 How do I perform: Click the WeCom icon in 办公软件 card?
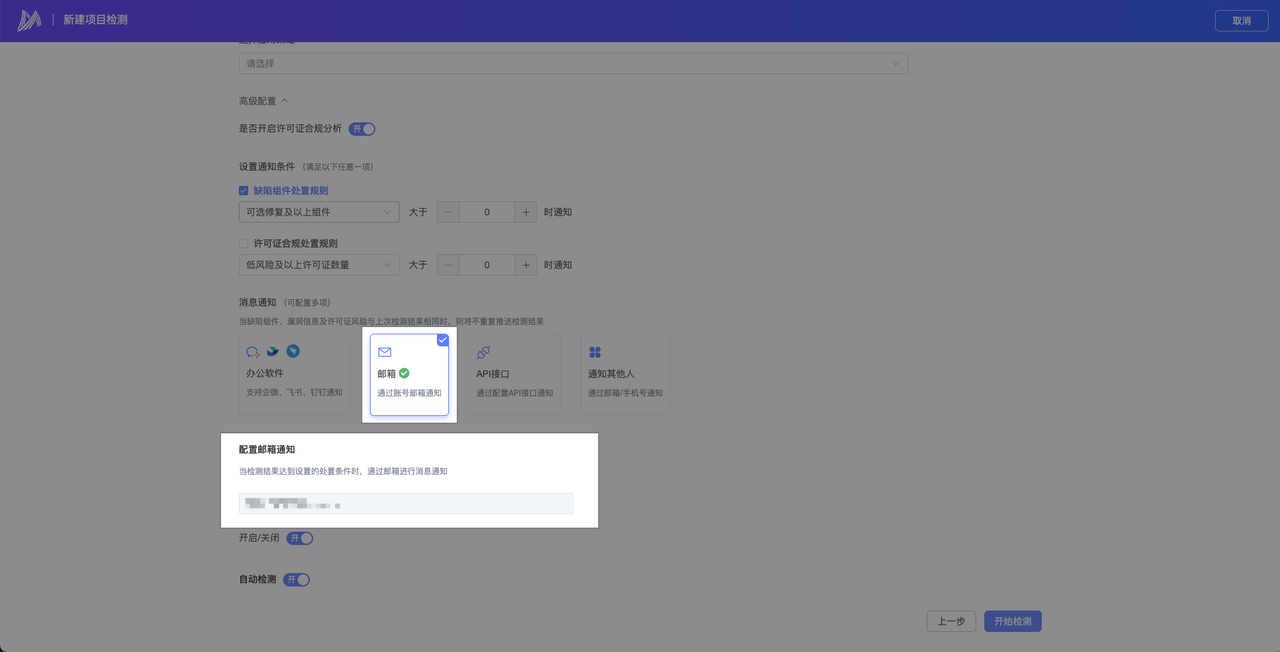click(x=253, y=352)
